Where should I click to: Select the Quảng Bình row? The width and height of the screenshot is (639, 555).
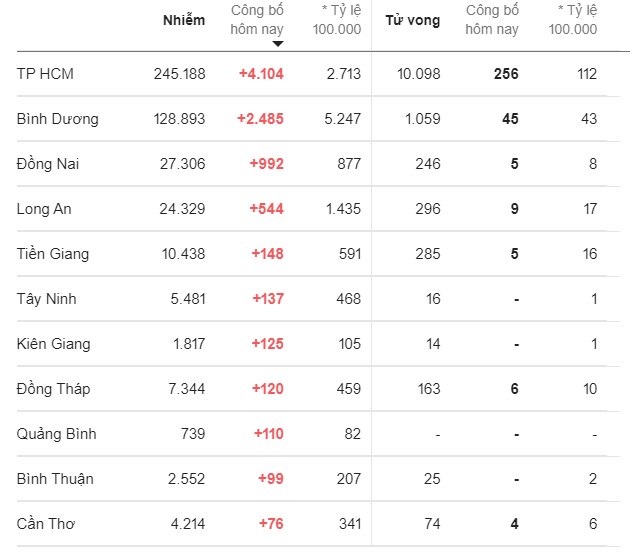tap(57, 434)
